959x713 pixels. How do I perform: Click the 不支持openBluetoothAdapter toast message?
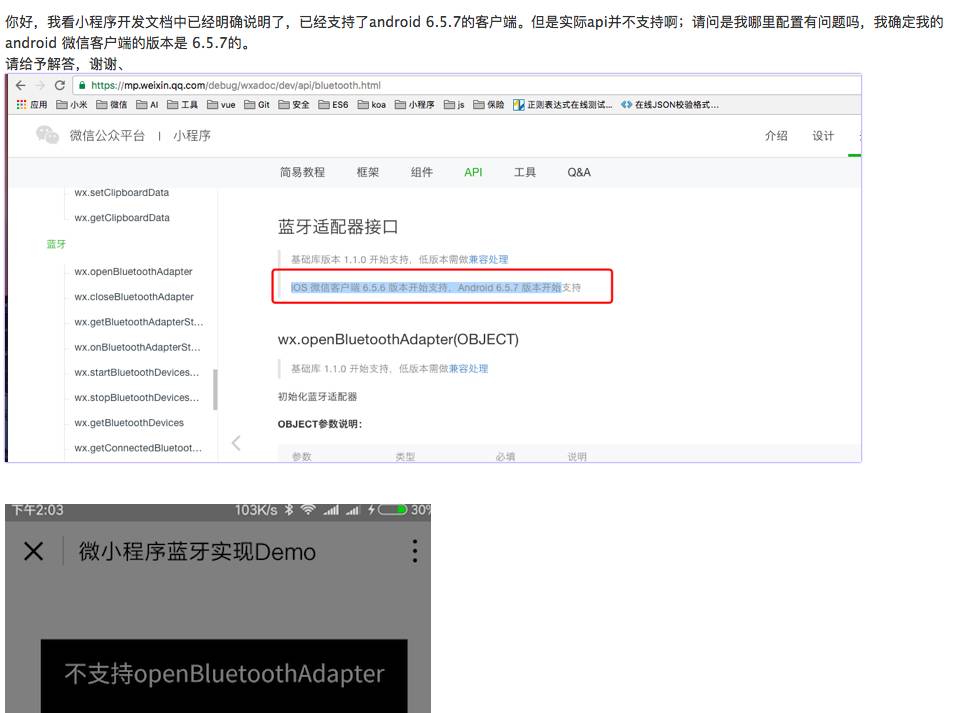[x=224, y=674]
